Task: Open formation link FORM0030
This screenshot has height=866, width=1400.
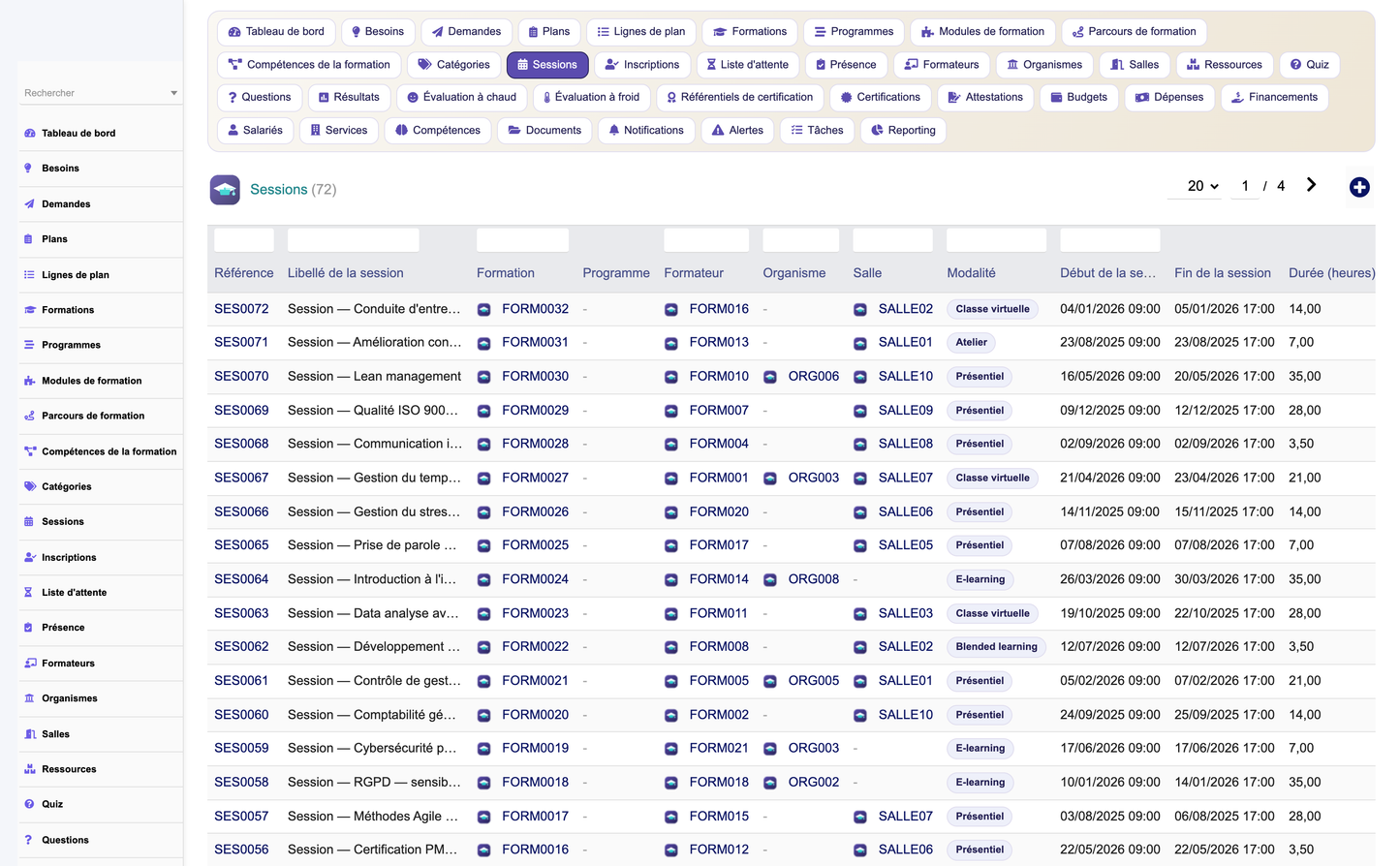Action: point(535,376)
